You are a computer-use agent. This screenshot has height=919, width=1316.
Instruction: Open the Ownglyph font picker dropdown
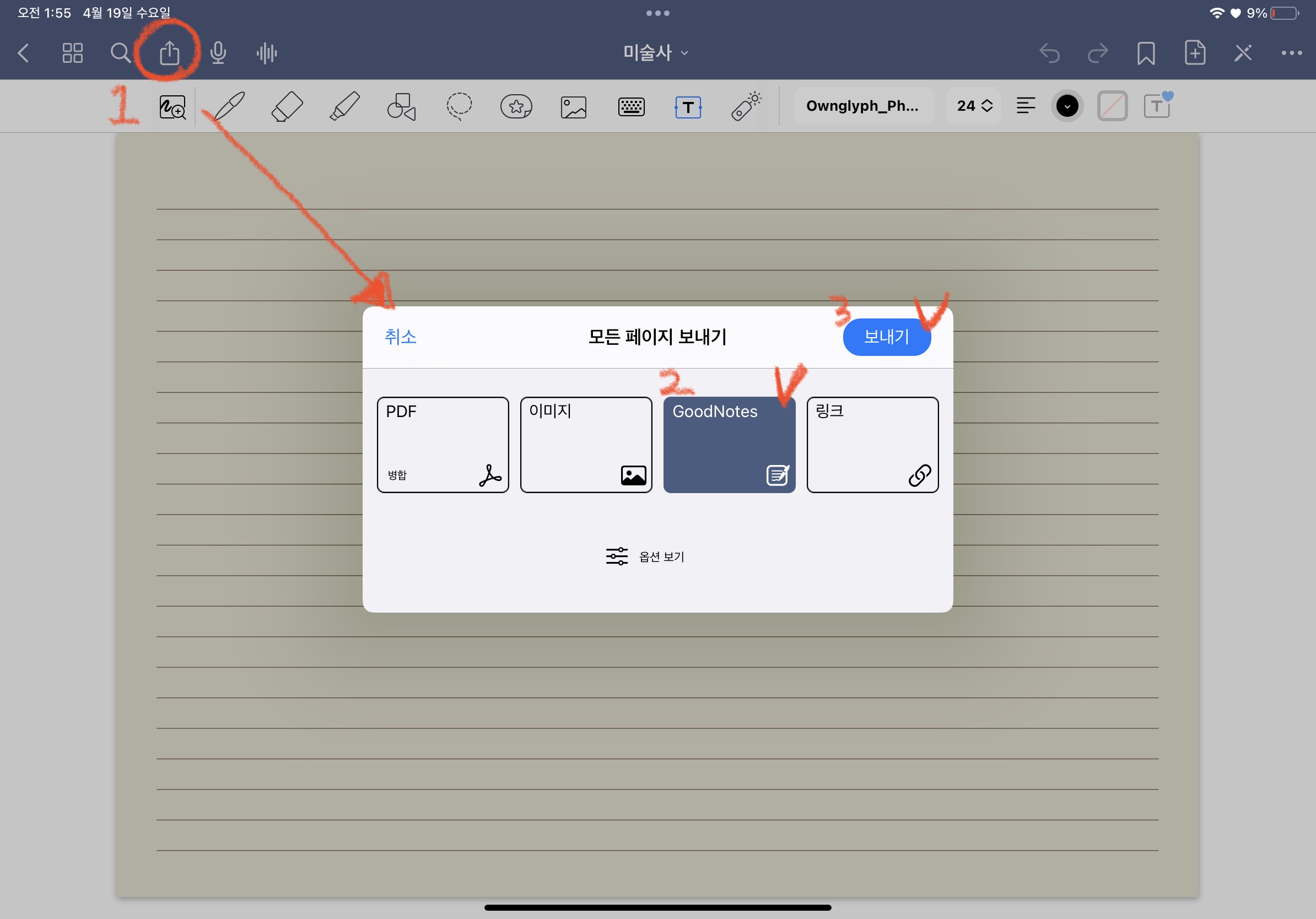pyautogui.click(x=864, y=106)
